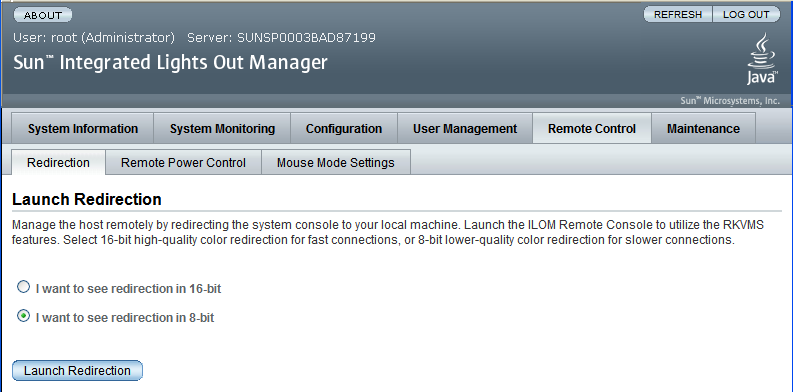Click the 'I want to see redirection in 16-bit' label

tap(128, 289)
